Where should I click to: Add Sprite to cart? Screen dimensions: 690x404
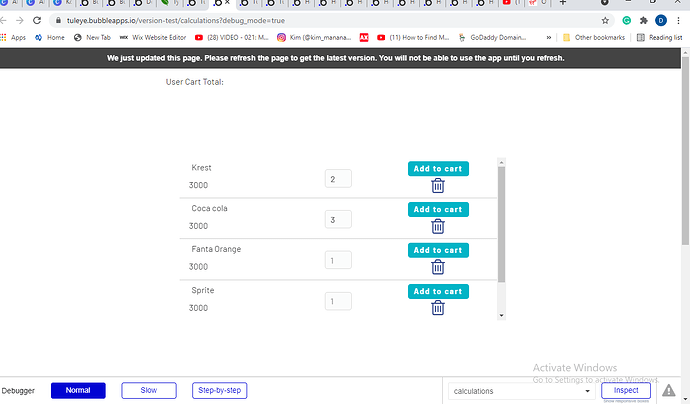(438, 291)
